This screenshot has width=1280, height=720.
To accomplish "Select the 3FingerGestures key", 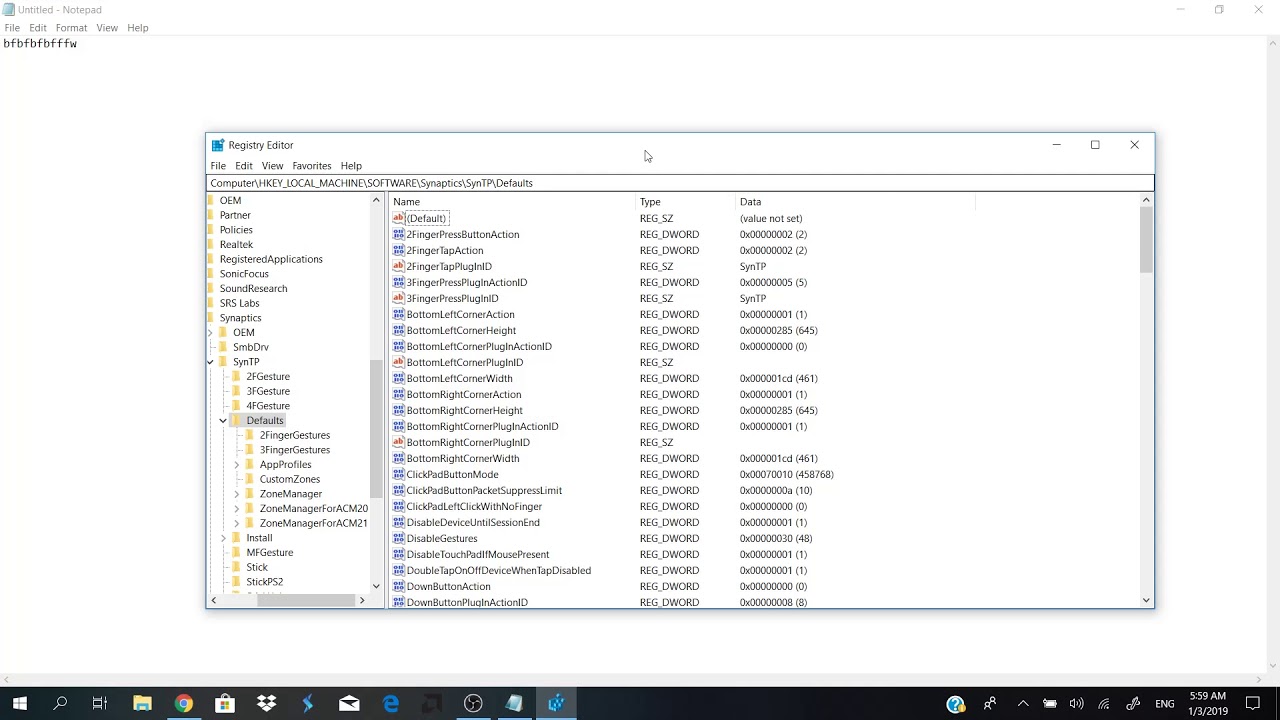I will pos(295,450).
